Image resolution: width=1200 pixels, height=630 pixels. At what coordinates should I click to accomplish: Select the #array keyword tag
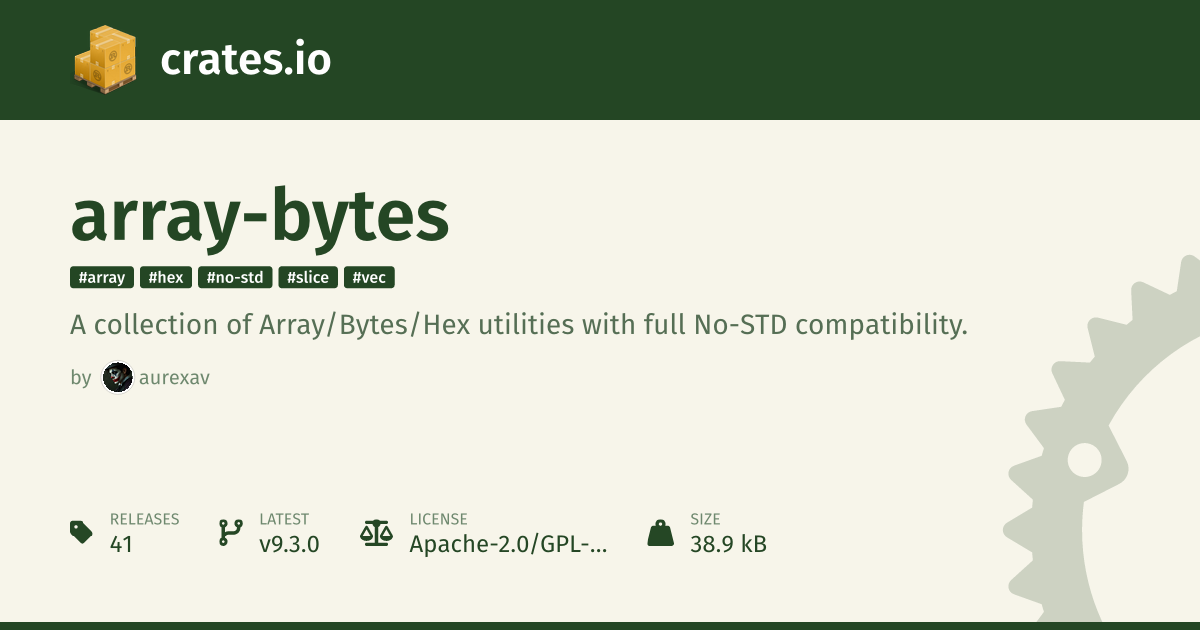pos(102,278)
